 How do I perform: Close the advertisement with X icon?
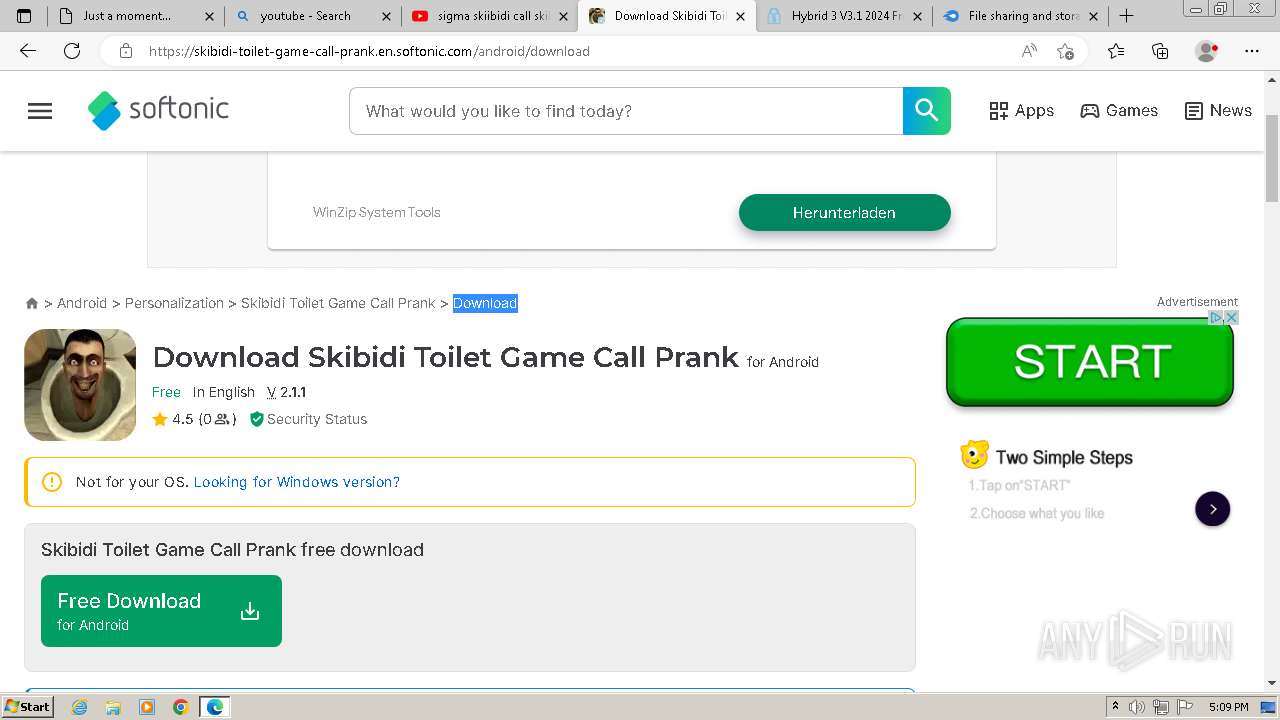tap(1232, 317)
